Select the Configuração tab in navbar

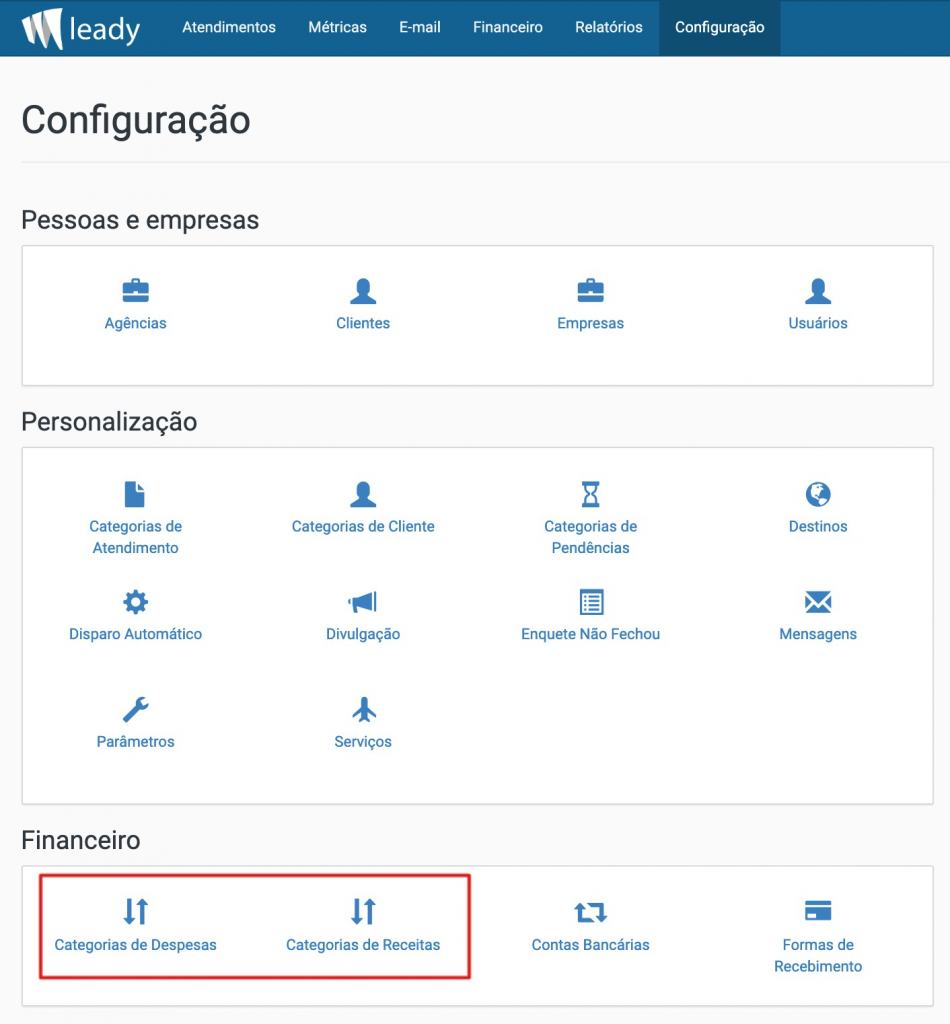click(720, 27)
